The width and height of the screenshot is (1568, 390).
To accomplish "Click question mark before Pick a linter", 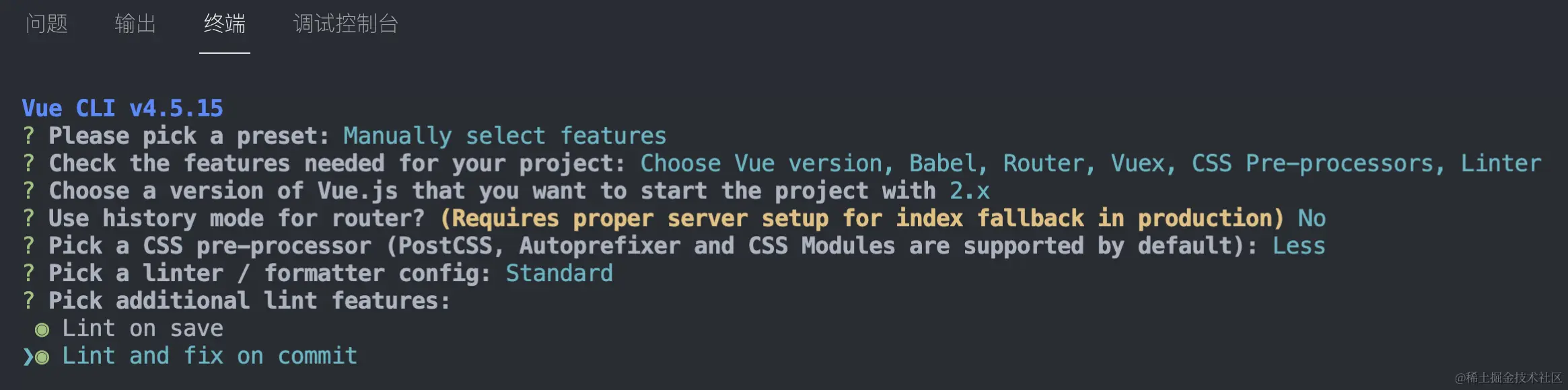I will (x=28, y=274).
